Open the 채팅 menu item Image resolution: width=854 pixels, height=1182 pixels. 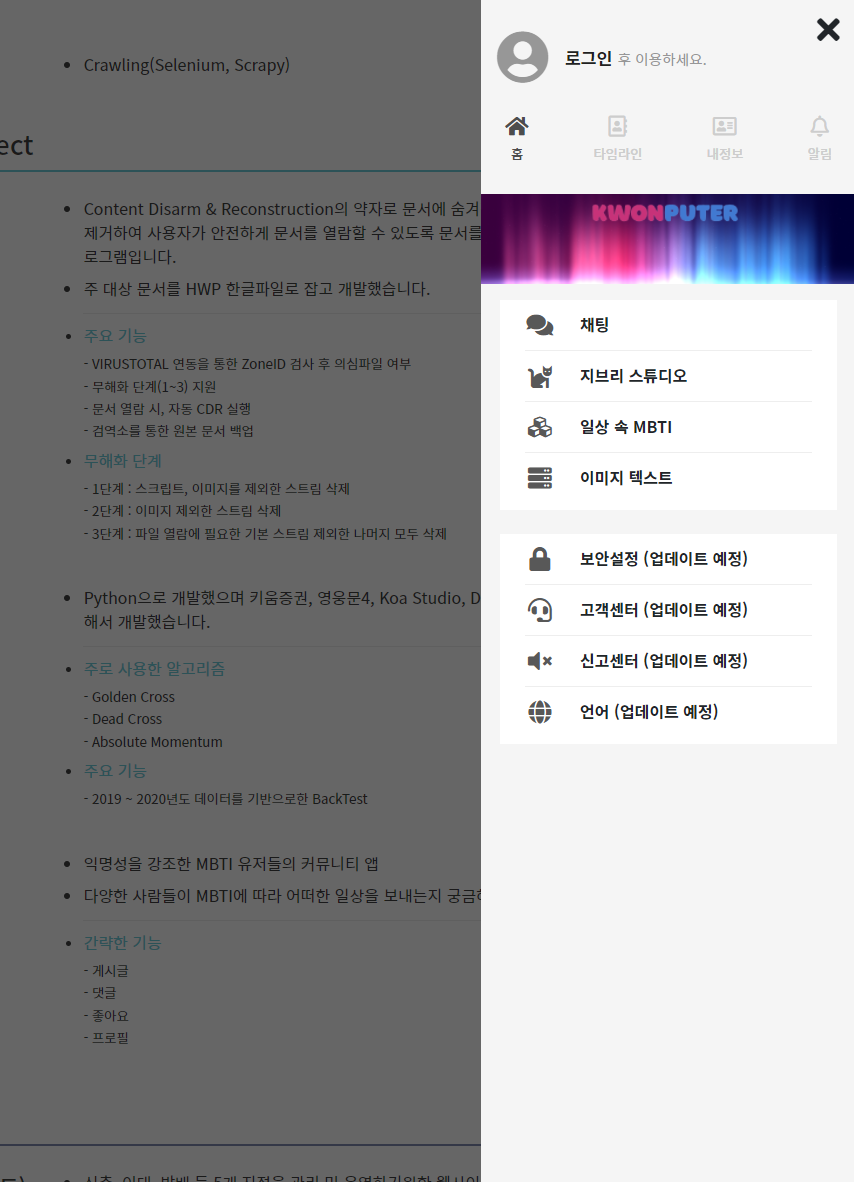(668, 325)
